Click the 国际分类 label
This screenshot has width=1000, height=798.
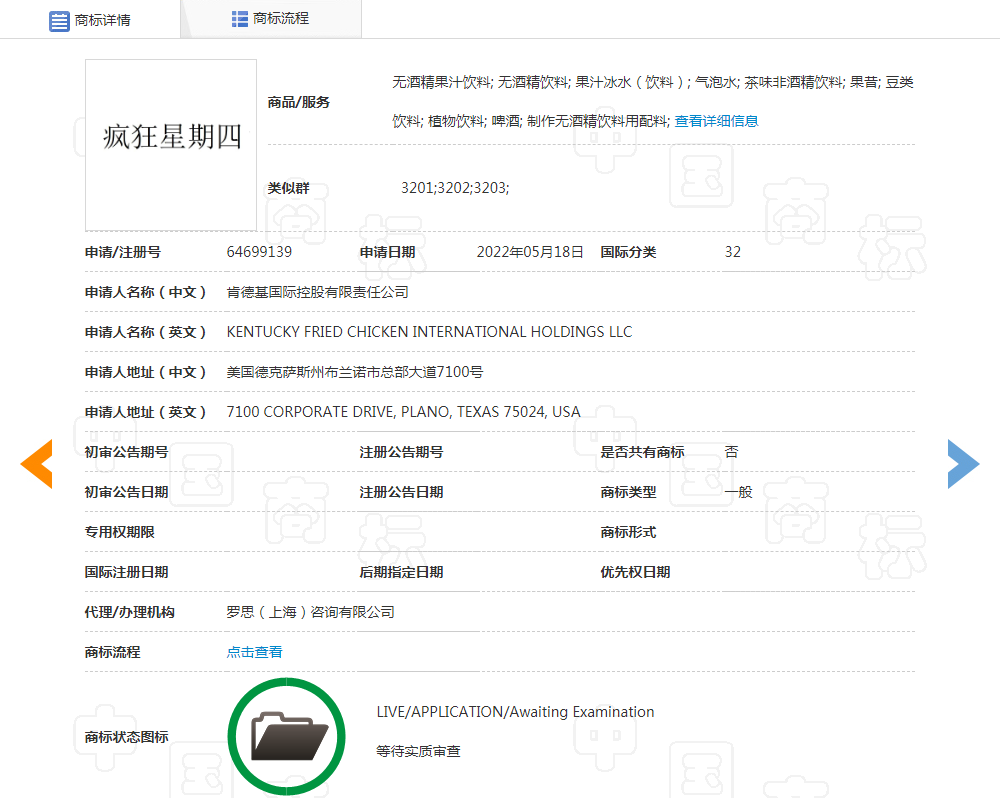coord(628,252)
